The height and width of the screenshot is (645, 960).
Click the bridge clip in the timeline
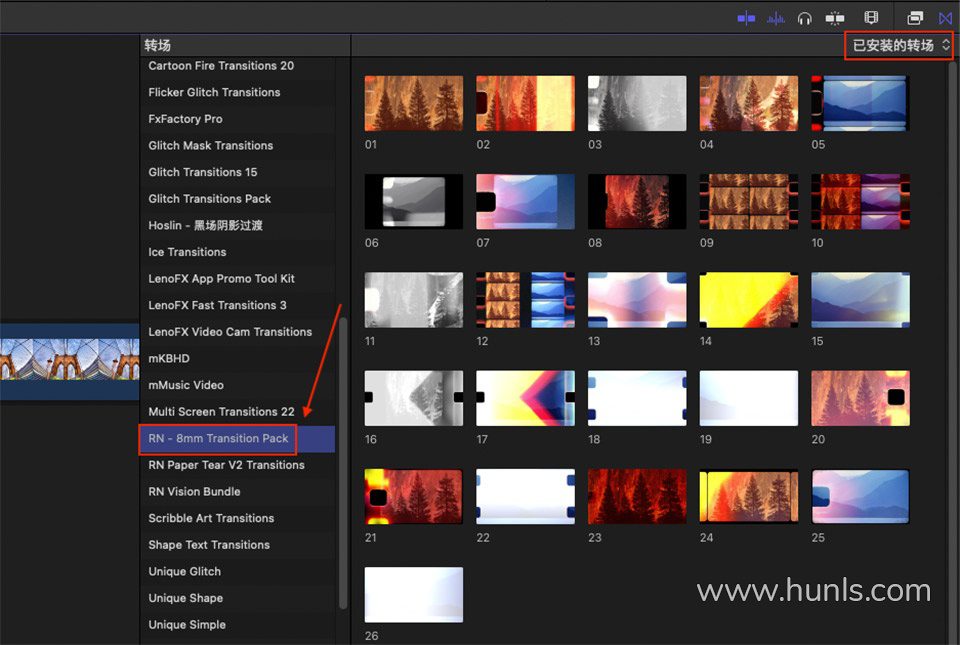pyautogui.click(x=70, y=358)
